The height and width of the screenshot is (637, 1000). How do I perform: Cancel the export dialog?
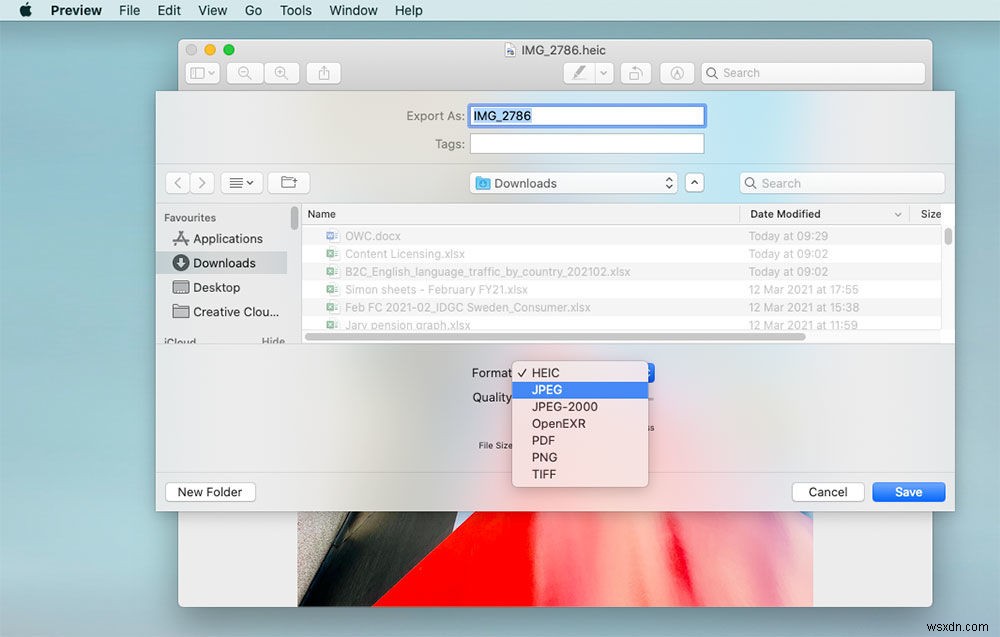tap(827, 491)
